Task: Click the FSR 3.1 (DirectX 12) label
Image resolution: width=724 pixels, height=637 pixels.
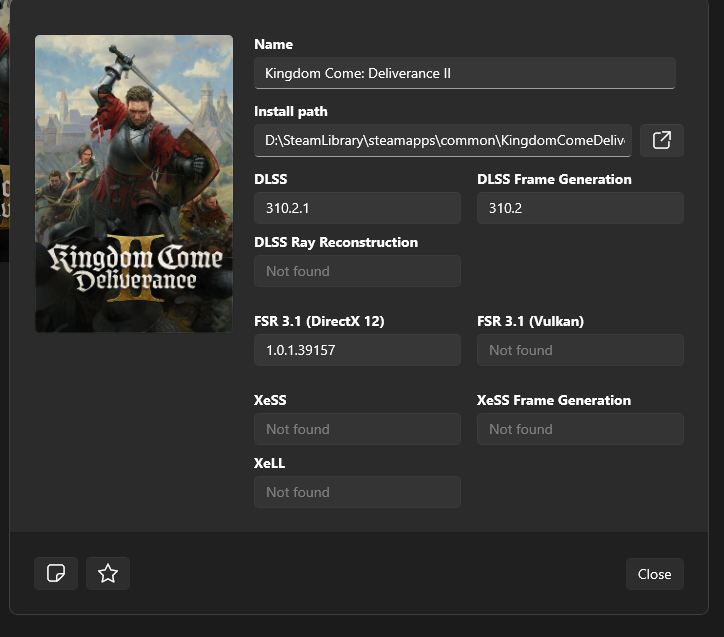Action: [319, 321]
